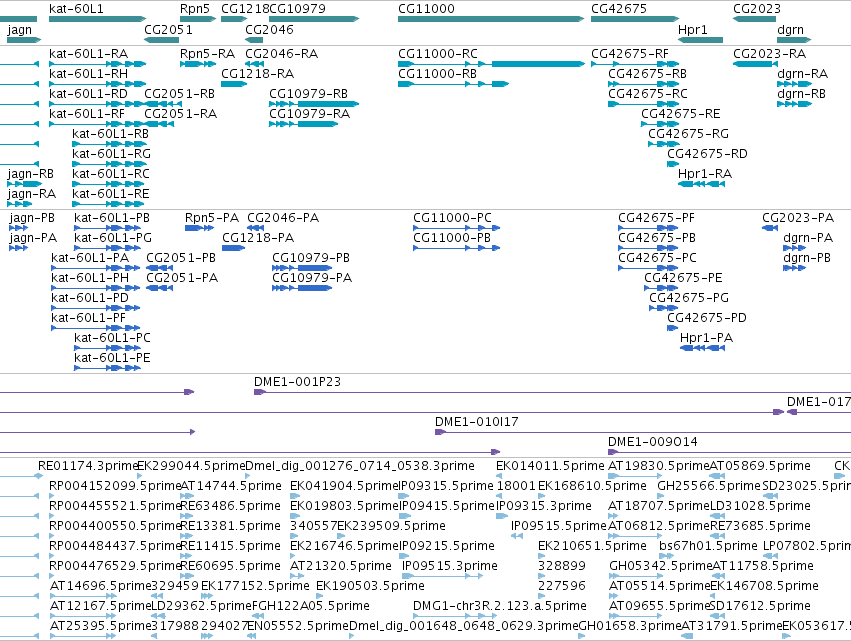Select protein CG1218-PA
This screenshot has height=641, width=851.
(x=233, y=248)
